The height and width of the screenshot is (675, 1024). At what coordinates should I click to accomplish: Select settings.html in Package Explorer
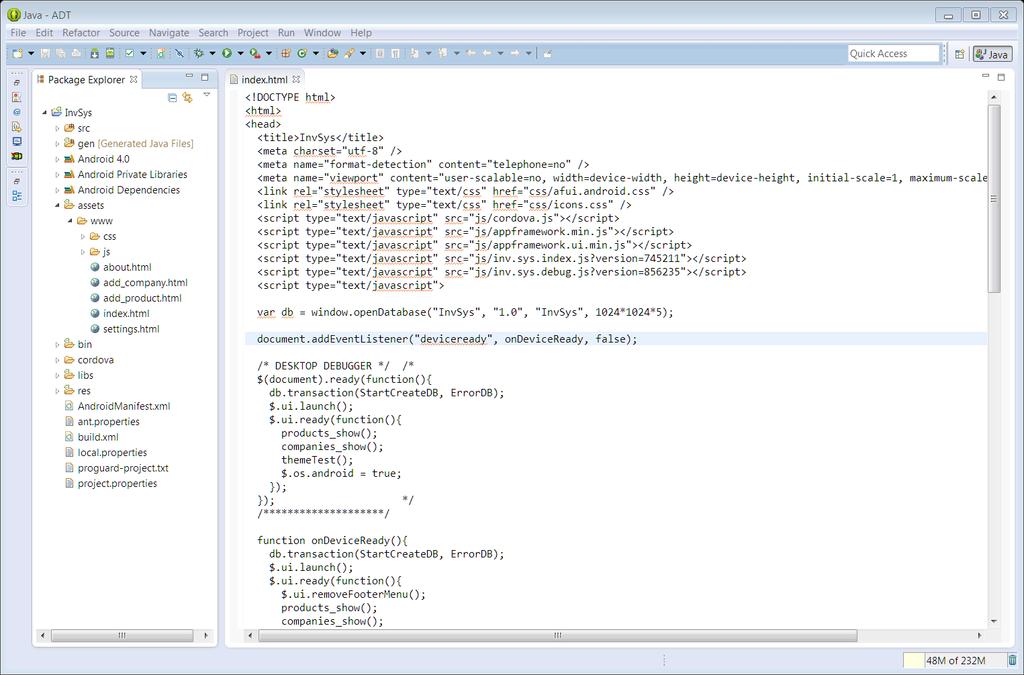[131, 329]
